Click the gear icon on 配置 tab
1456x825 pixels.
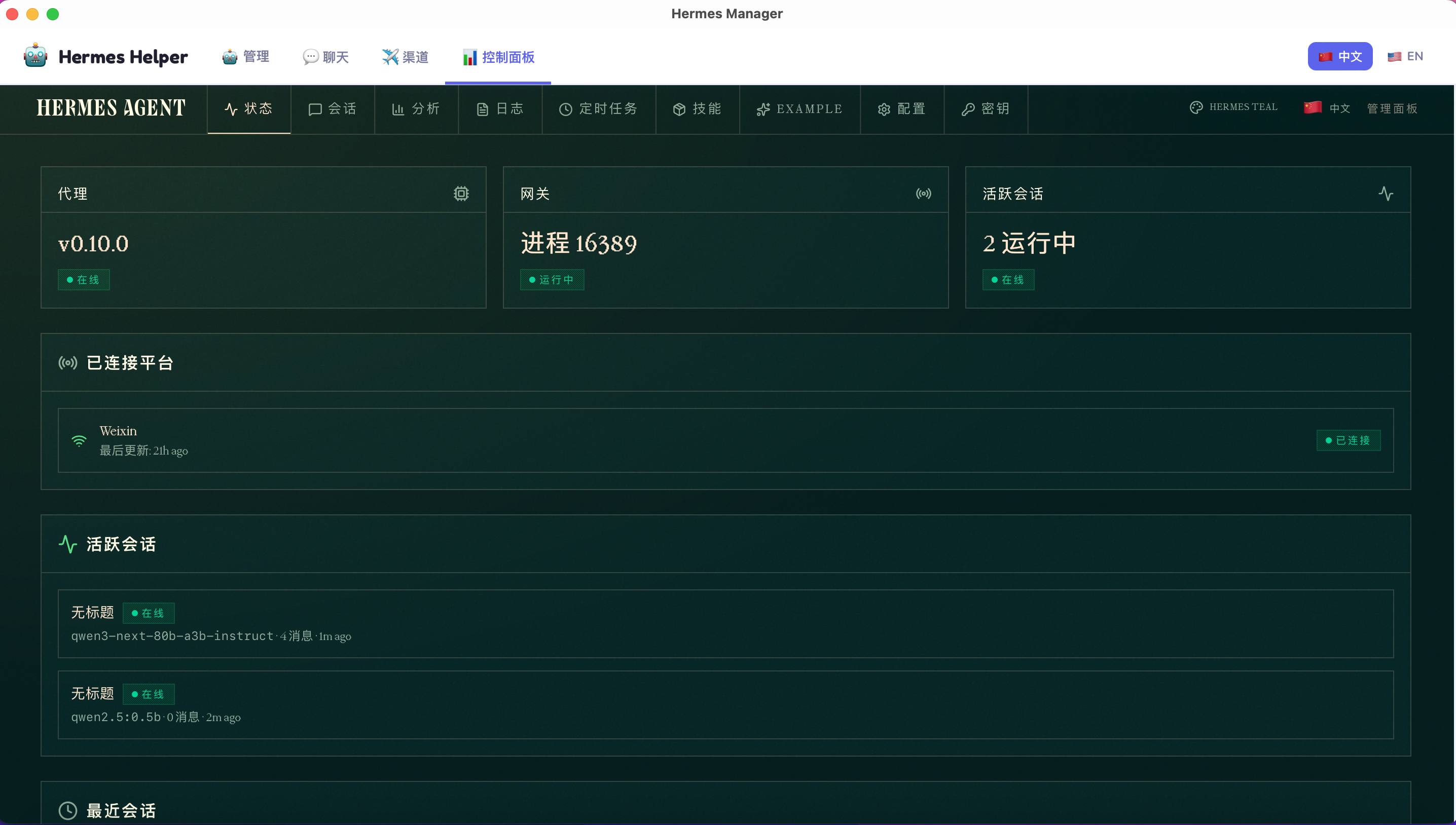884,109
